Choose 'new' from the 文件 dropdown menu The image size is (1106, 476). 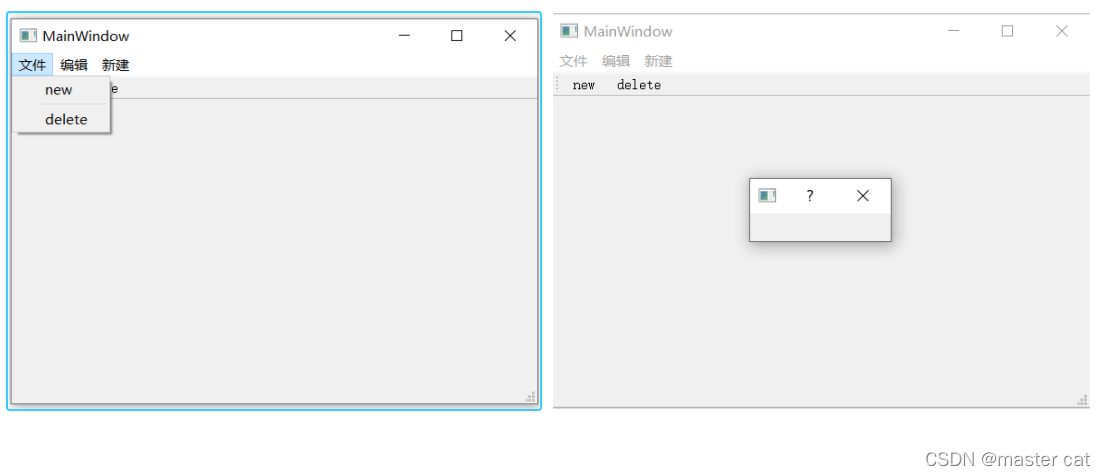tap(61, 90)
